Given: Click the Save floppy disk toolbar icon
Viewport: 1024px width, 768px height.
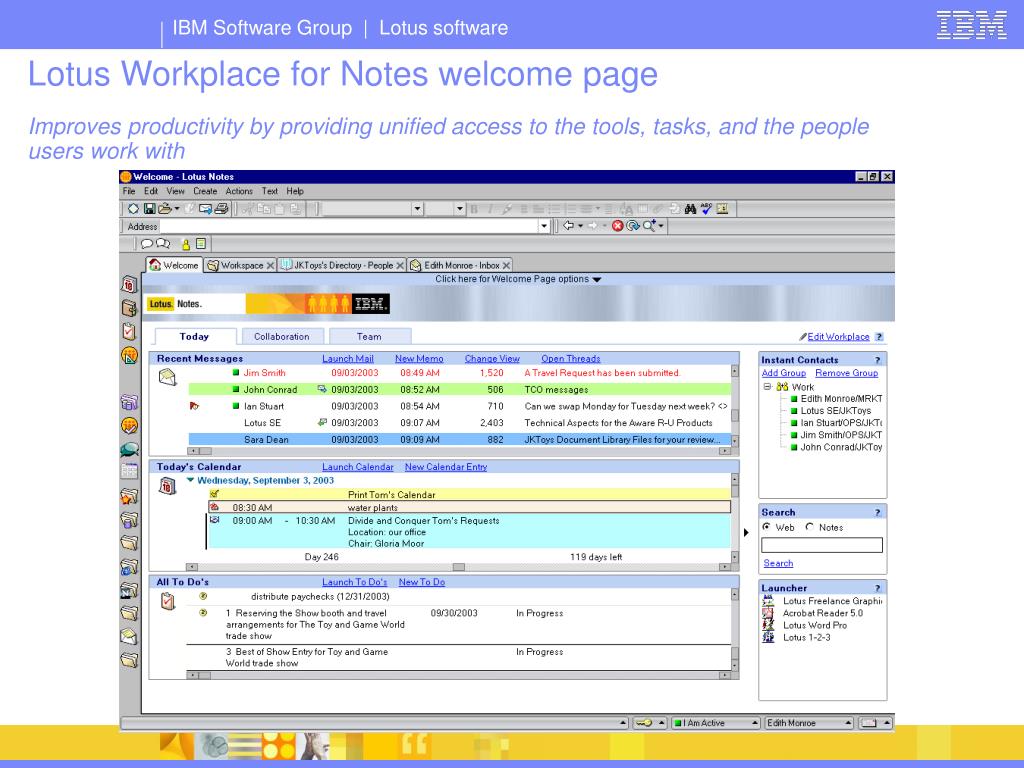Looking at the screenshot, I should (150, 209).
